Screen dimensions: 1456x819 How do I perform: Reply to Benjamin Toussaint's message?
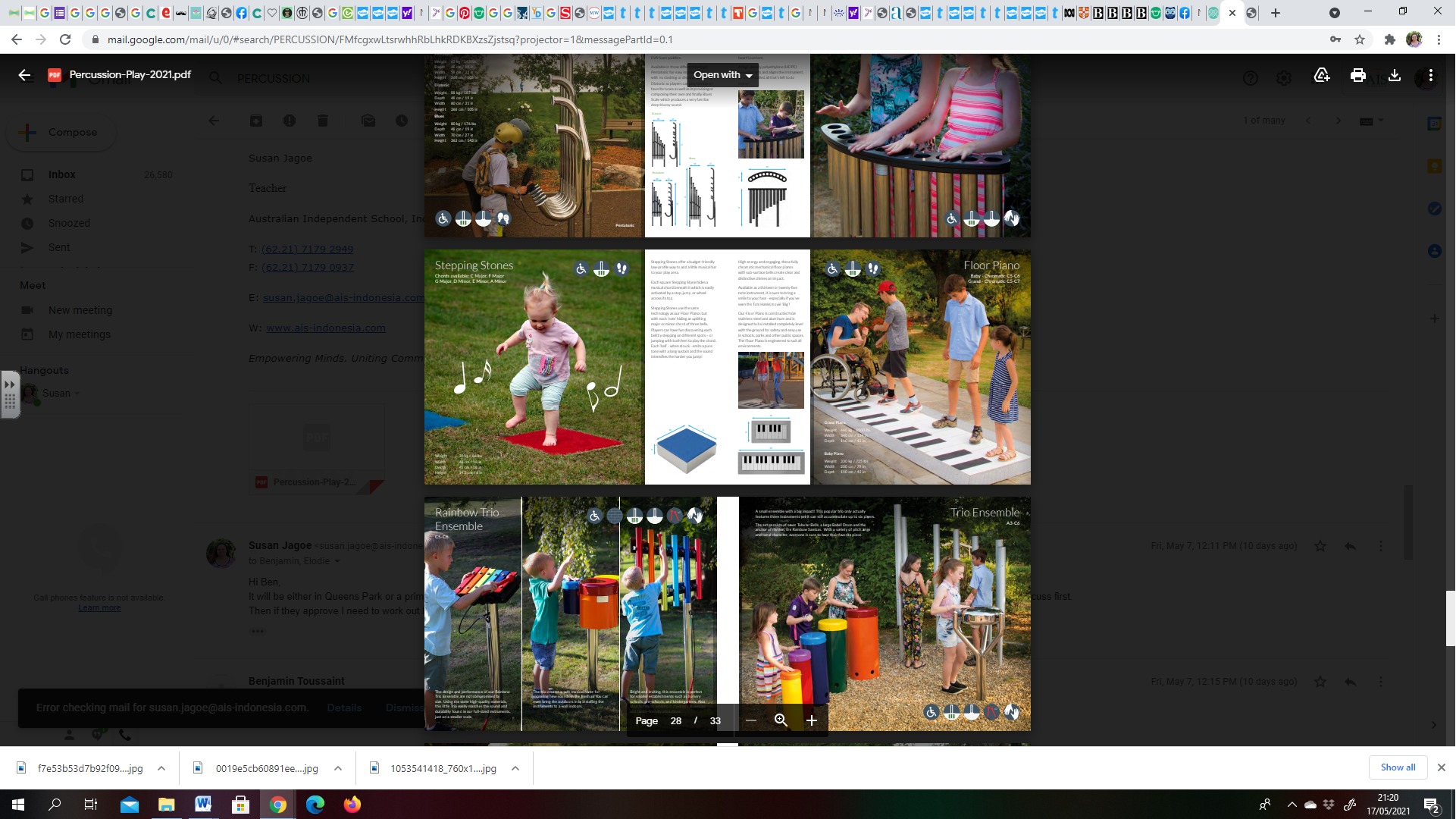(x=1351, y=682)
